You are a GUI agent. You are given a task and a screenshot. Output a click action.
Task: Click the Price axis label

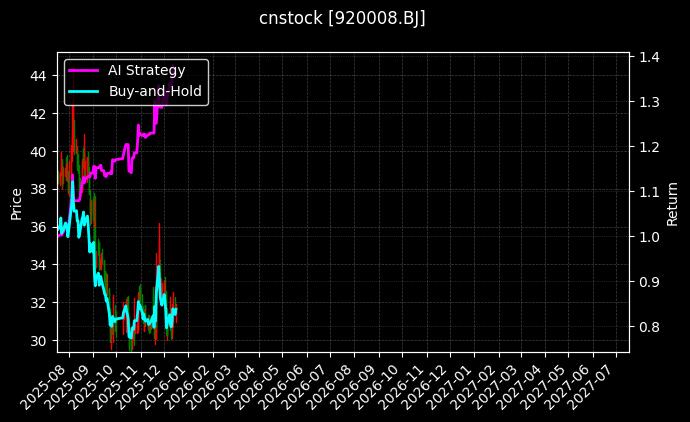(16, 202)
